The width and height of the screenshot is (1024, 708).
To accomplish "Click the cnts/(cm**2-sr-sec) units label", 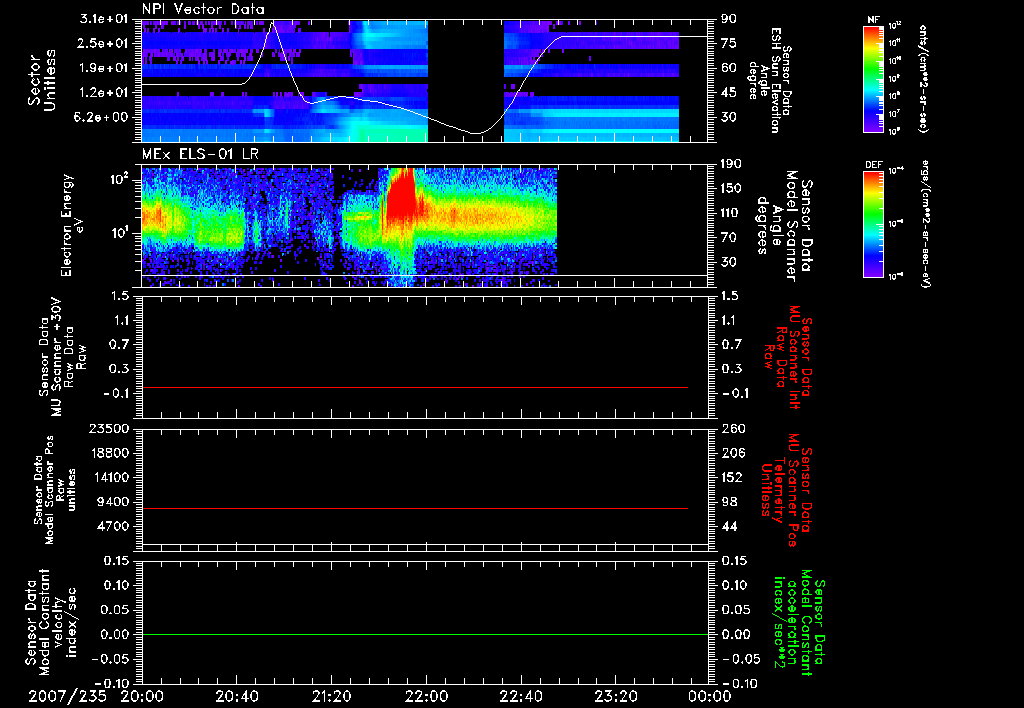I will coord(923,78).
